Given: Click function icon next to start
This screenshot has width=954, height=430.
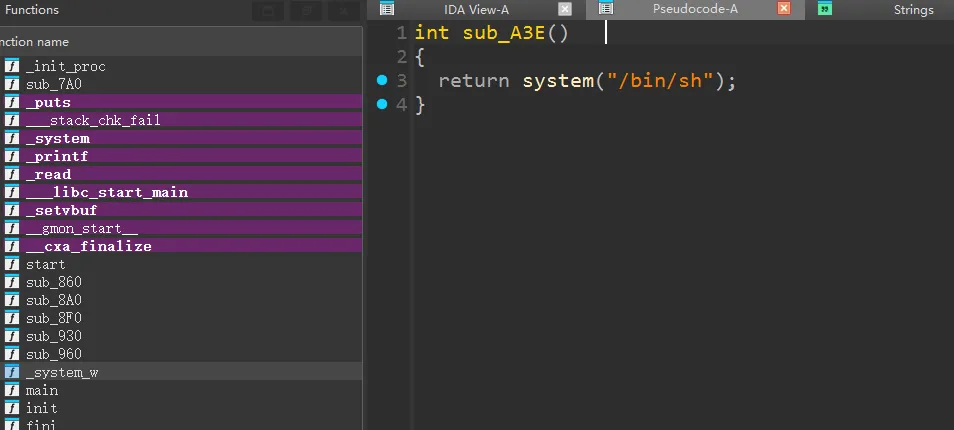Looking at the screenshot, I should (12, 264).
